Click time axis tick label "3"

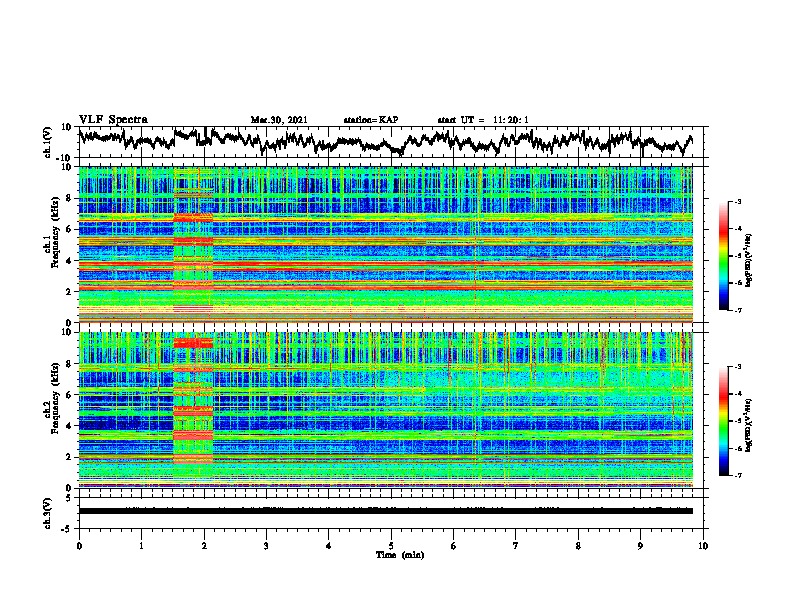[266, 546]
